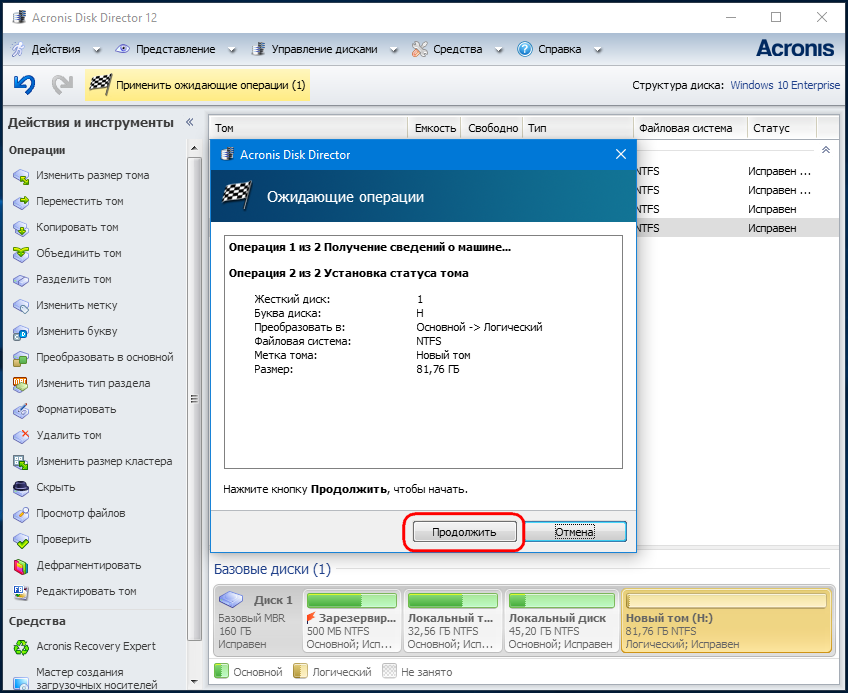Click the 'Скрыть' volume icon
Screen dimensions: 848x693
tap(22, 488)
